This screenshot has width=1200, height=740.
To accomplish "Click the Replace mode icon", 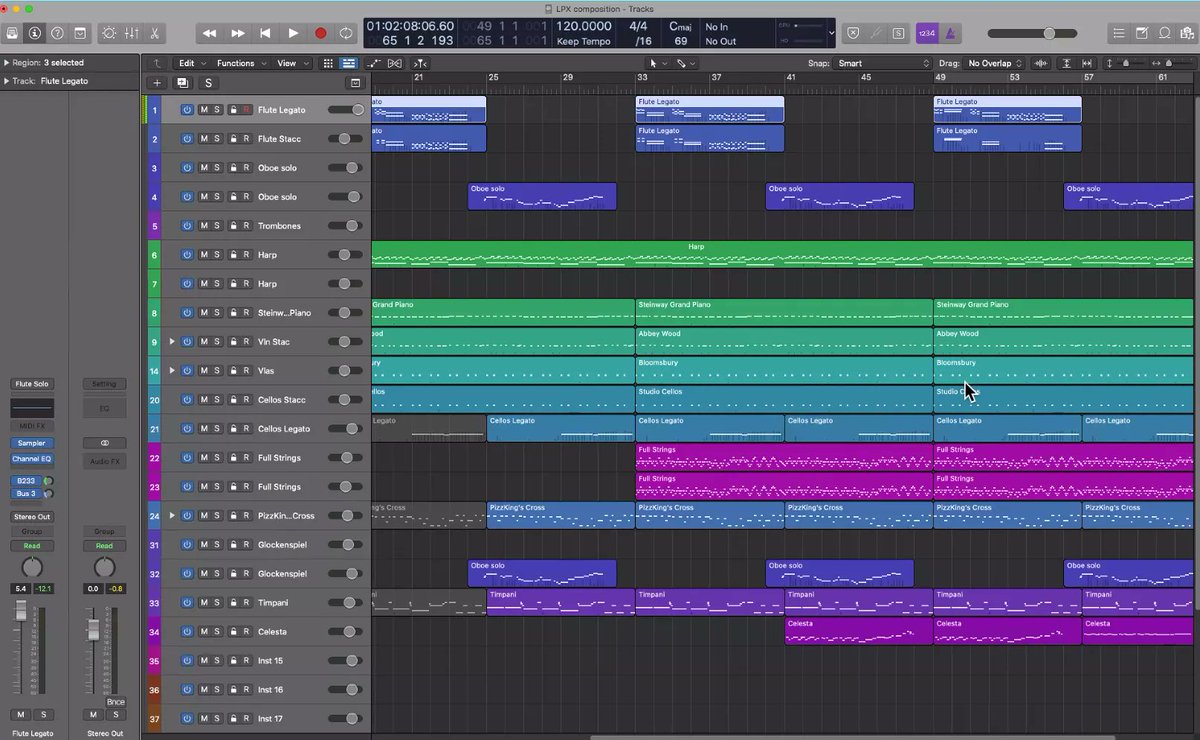I will (x=853, y=33).
